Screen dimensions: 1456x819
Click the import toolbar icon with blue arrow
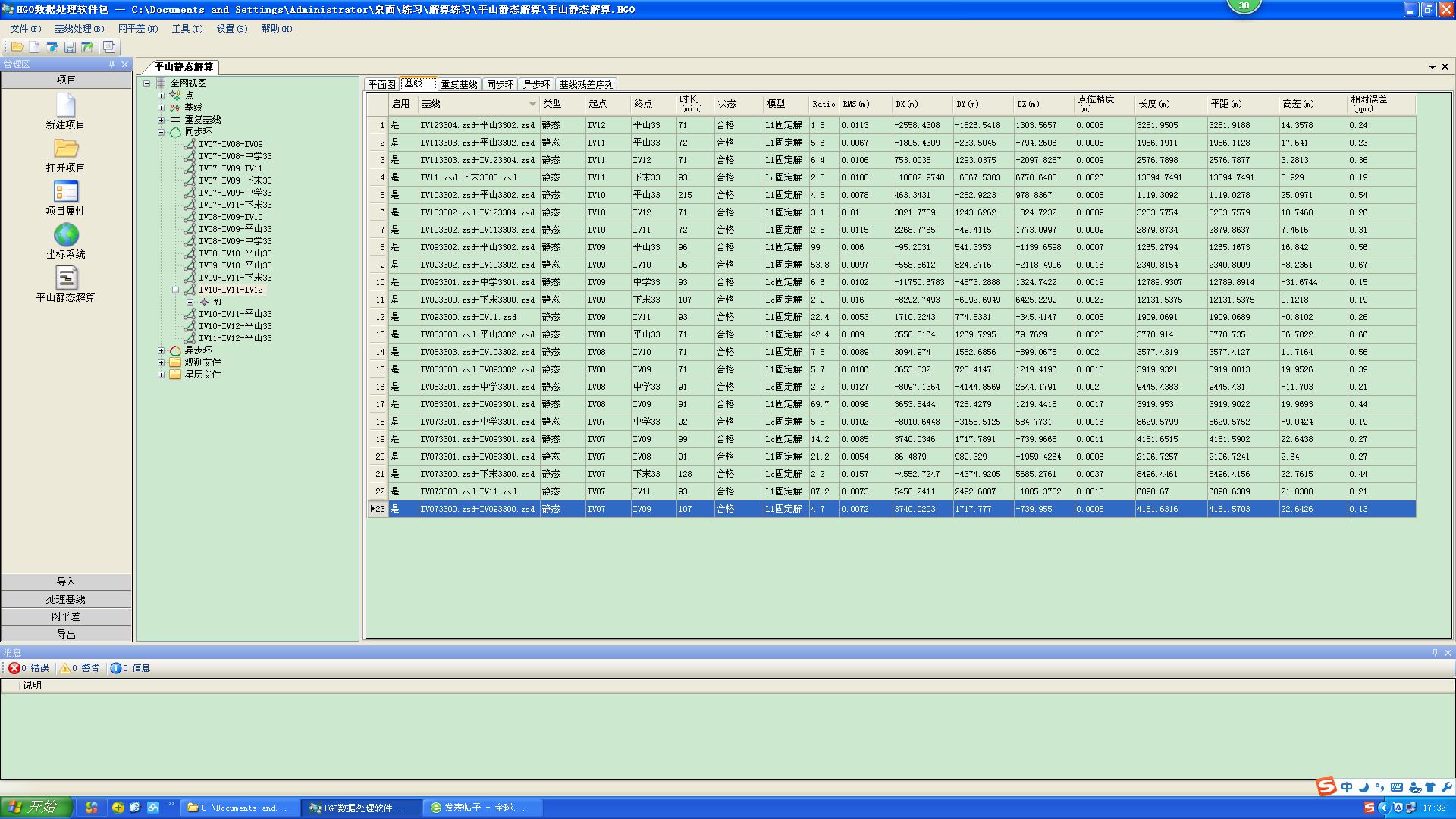click(x=52, y=47)
